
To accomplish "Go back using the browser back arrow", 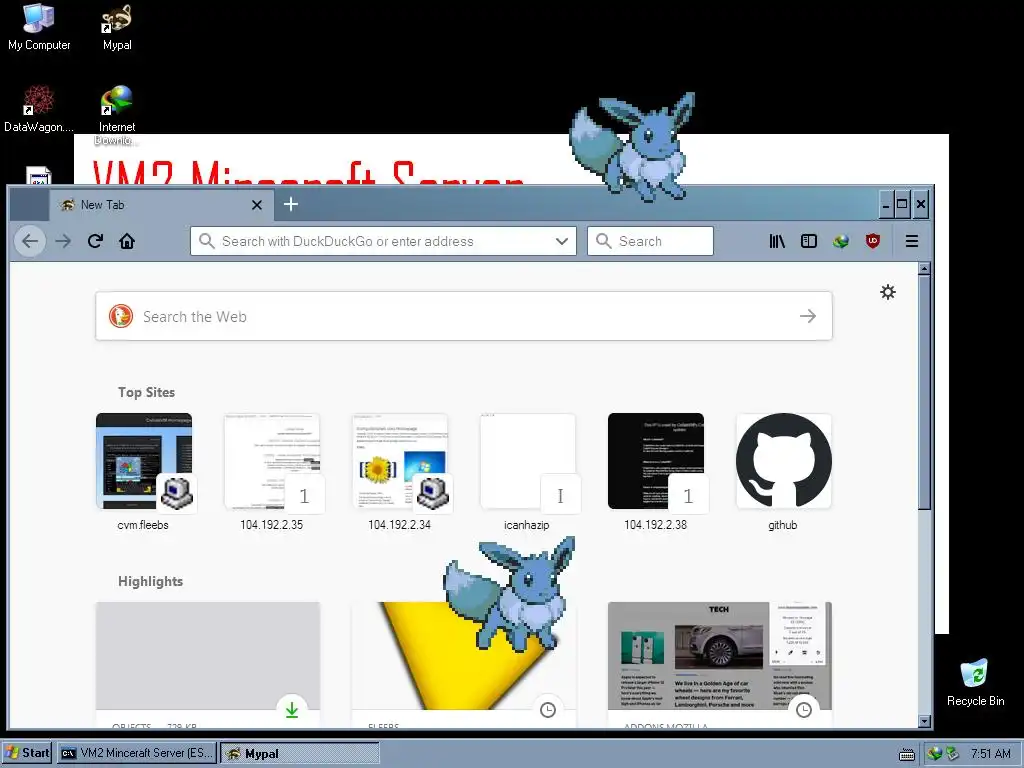I will tap(30, 241).
